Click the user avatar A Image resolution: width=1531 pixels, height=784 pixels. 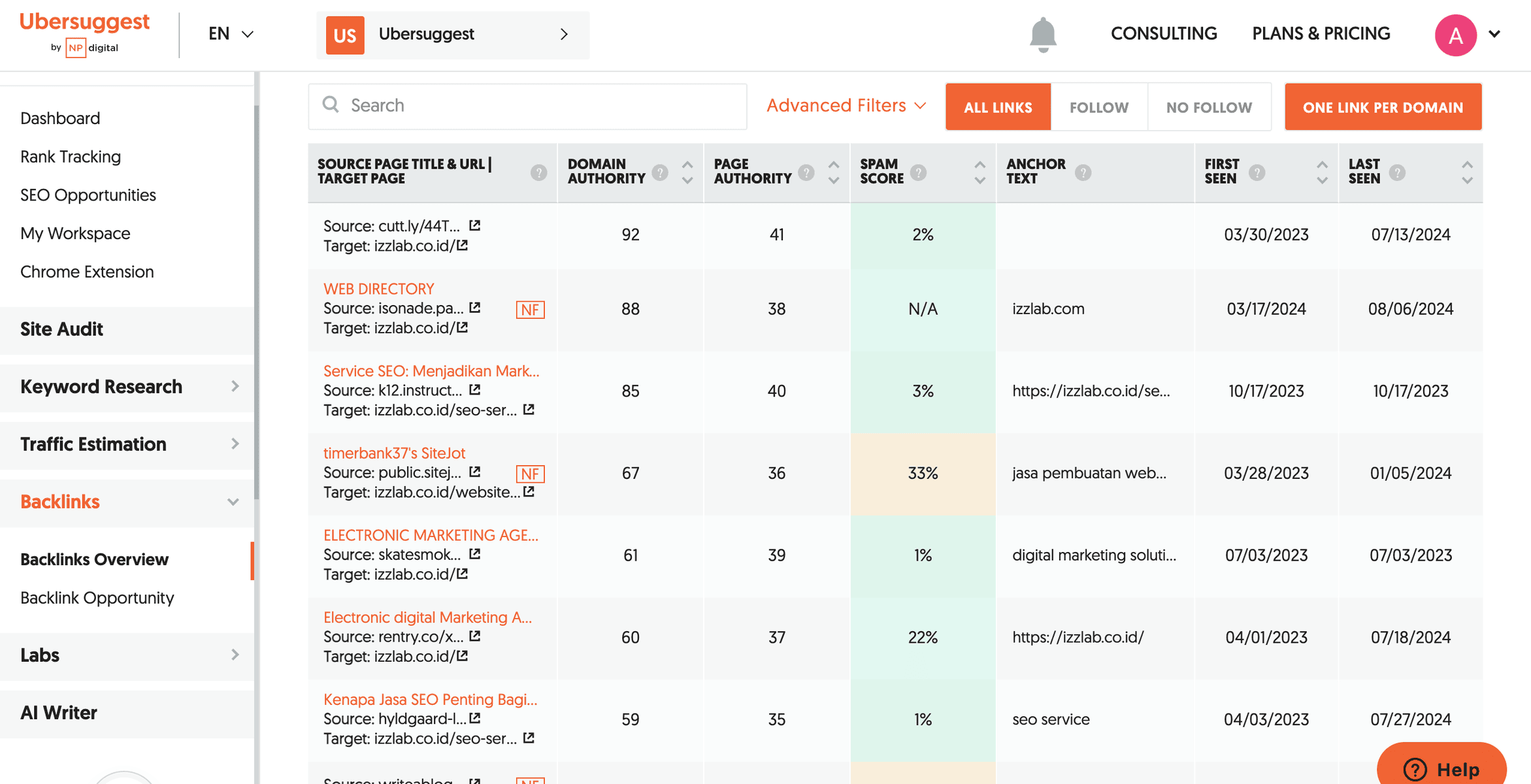(x=1455, y=35)
